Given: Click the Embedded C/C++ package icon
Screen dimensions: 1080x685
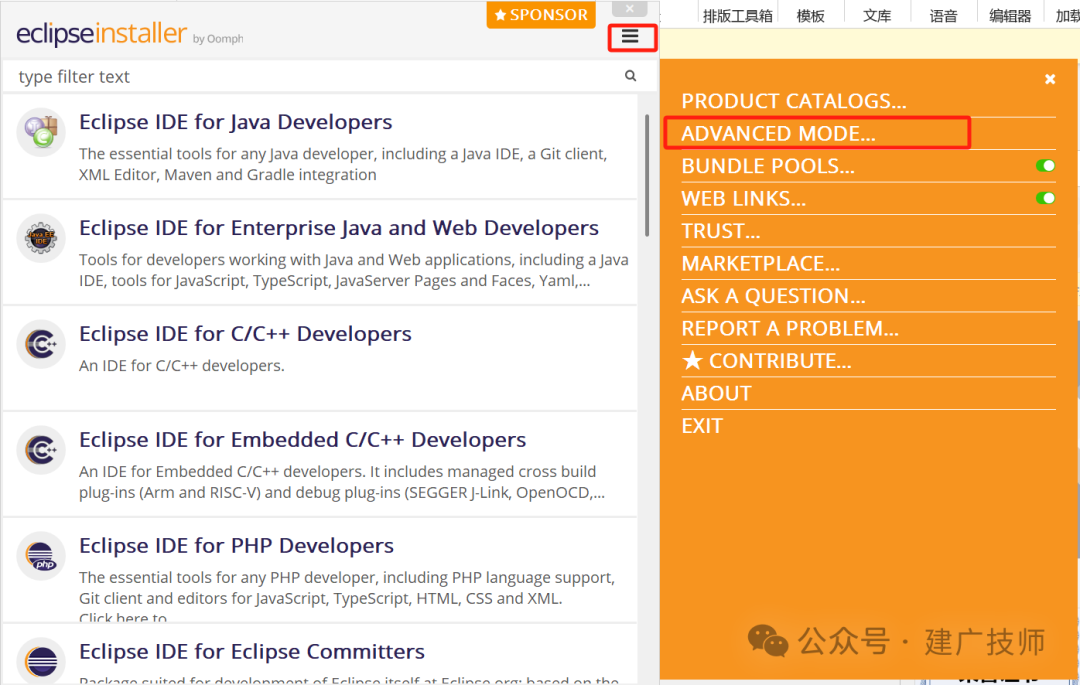Looking at the screenshot, I should [41, 450].
